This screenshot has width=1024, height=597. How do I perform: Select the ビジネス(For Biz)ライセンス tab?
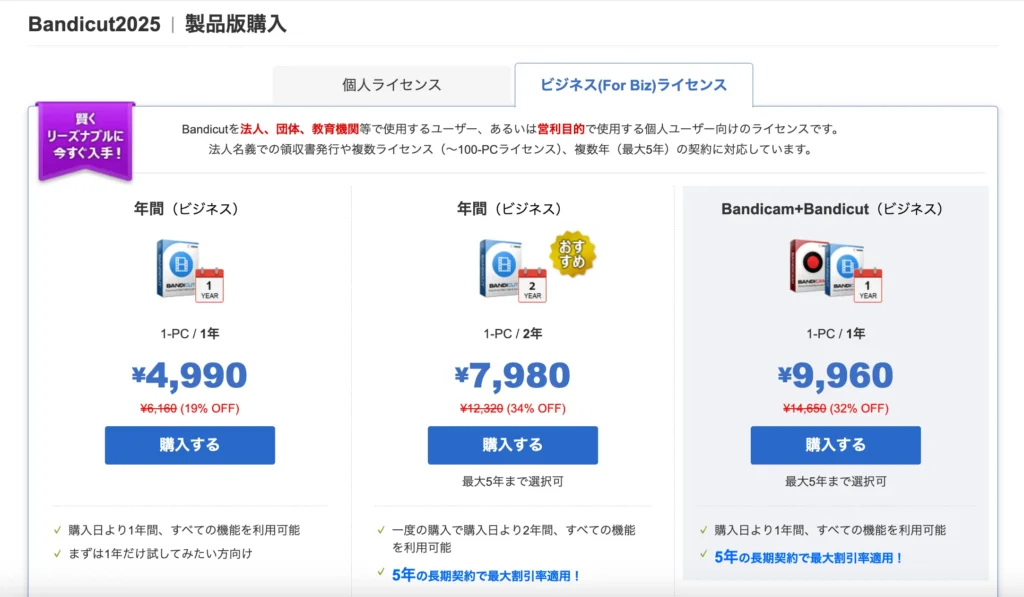(x=634, y=85)
